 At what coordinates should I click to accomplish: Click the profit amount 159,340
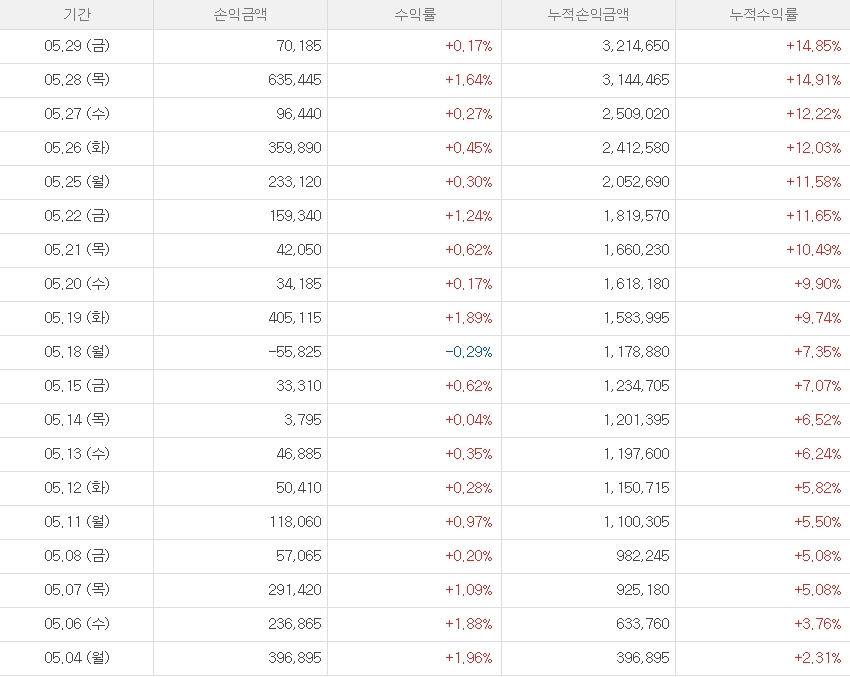pyautogui.click(x=295, y=216)
